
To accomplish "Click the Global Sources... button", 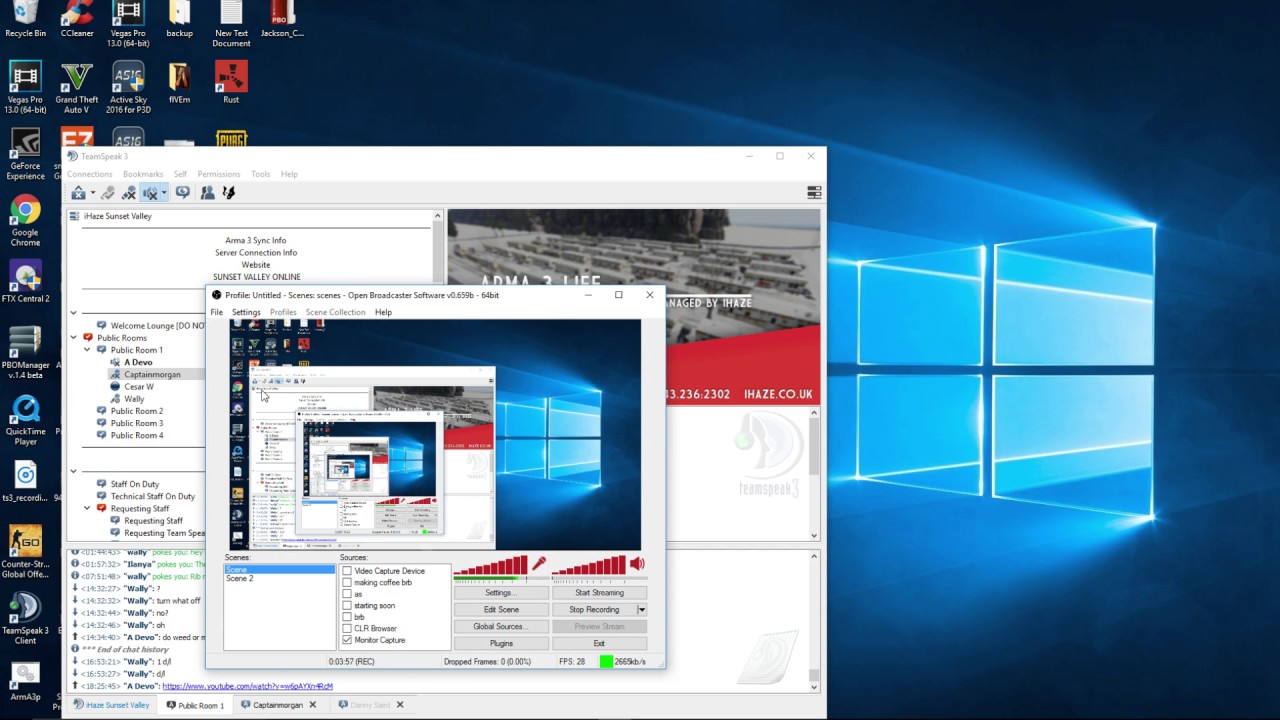I will coord(501,627).
